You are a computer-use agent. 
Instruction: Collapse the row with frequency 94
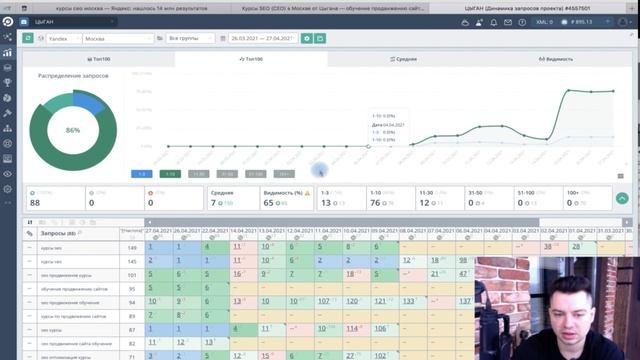click(29, 302)
